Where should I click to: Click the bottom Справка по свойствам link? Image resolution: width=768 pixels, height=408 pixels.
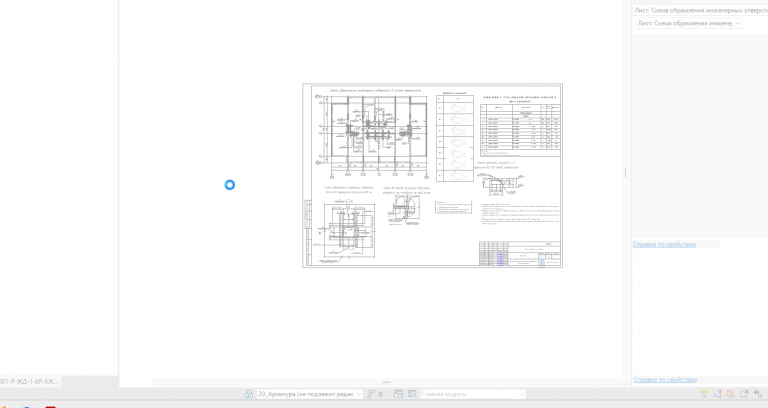tap(665, 379)
